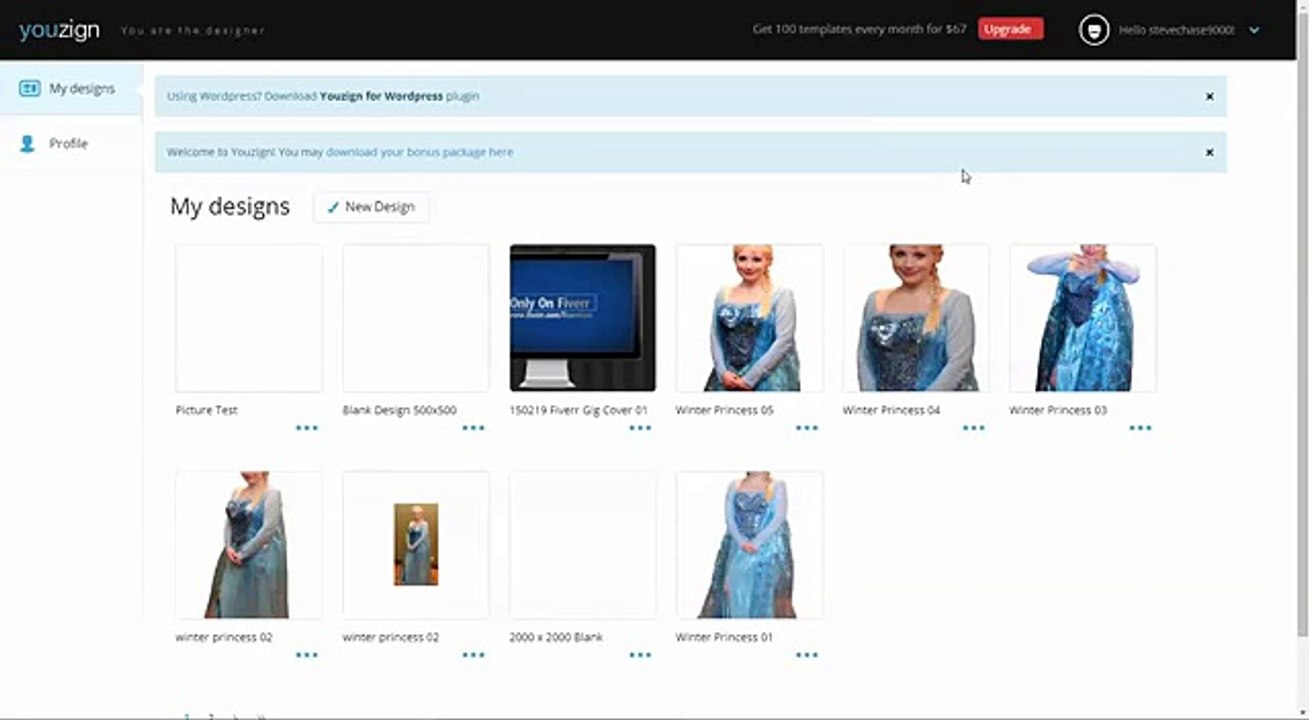
Task: Click the '2000 x 2000 Blank' design name
Action: point(557,637)
